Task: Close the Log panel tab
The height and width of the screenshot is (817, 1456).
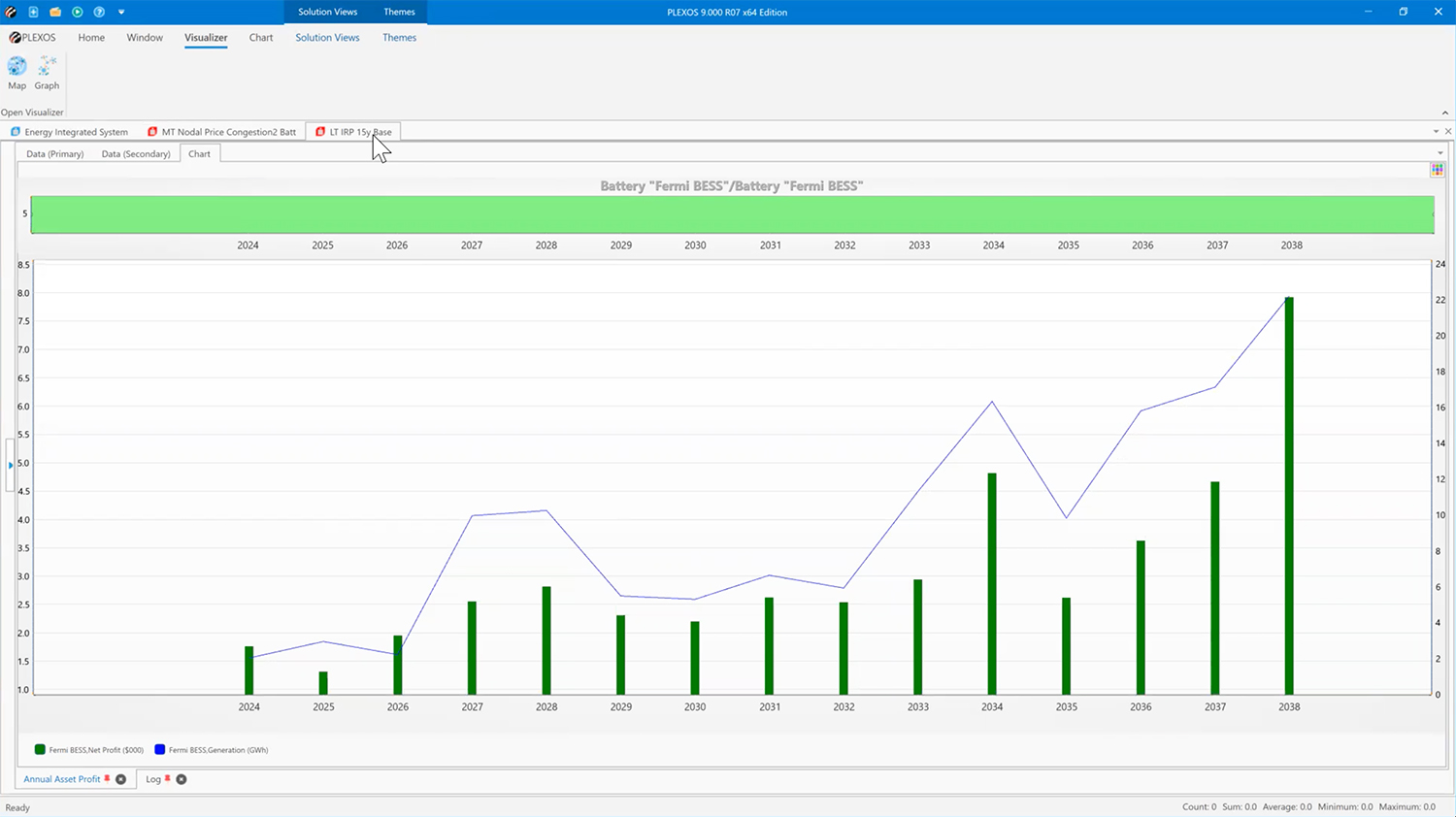Action: tap(182, 779)
